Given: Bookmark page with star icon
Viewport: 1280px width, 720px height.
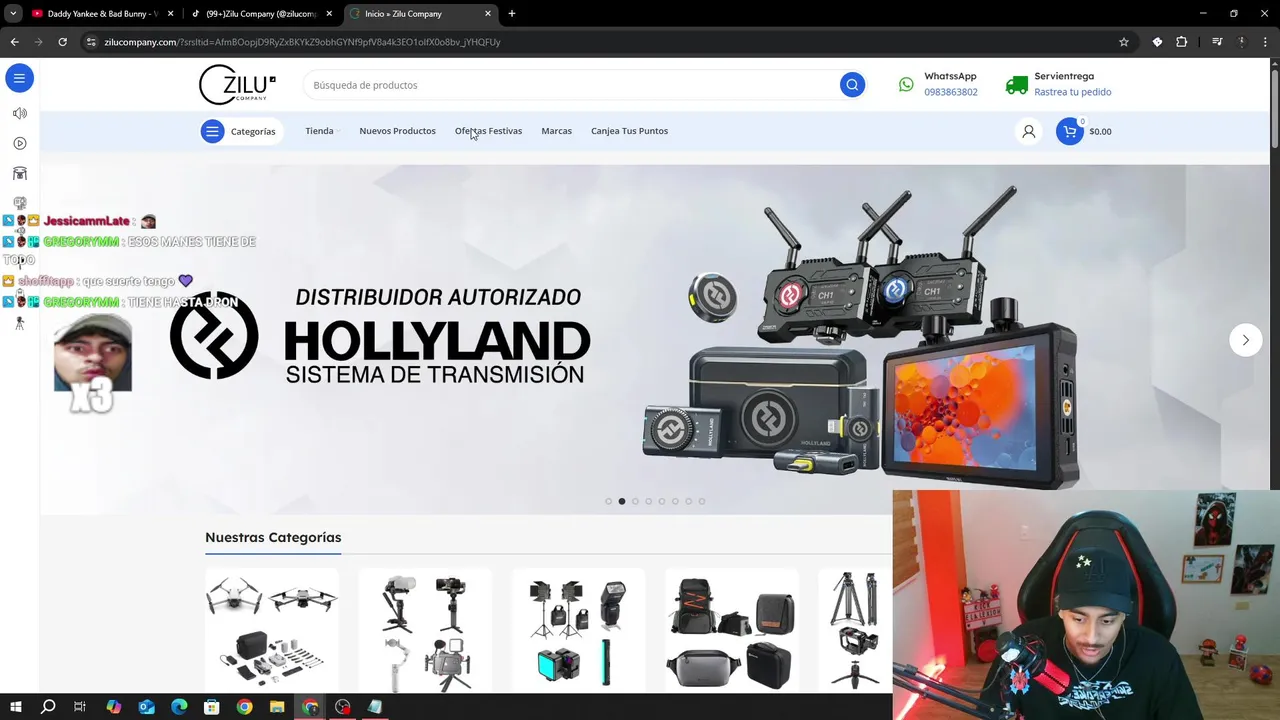Looking at the screenshot, I should click(x=1124, y=42).
